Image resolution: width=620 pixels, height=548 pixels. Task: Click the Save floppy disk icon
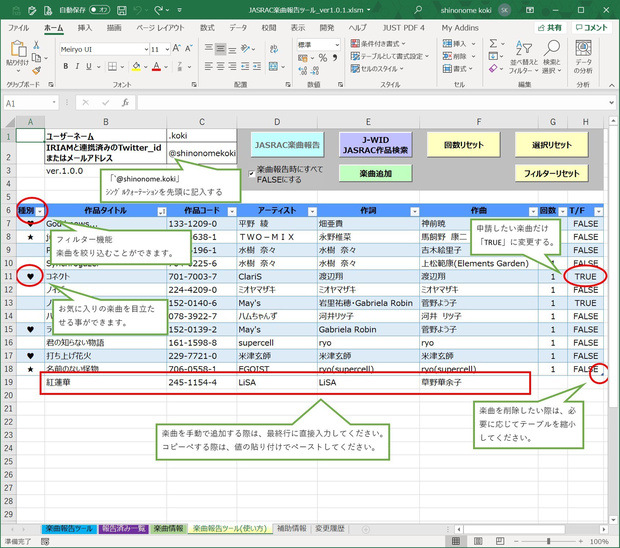click(122, 10)
